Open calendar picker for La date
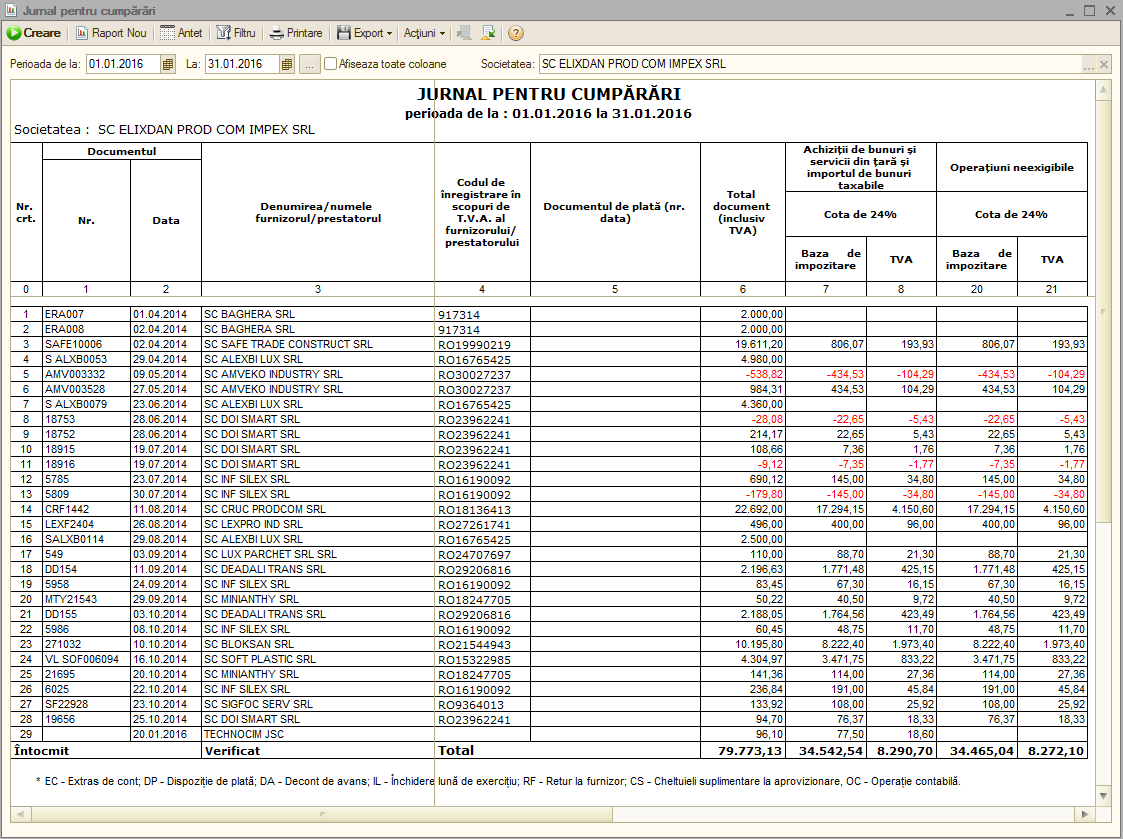 [x=286, y=64]
